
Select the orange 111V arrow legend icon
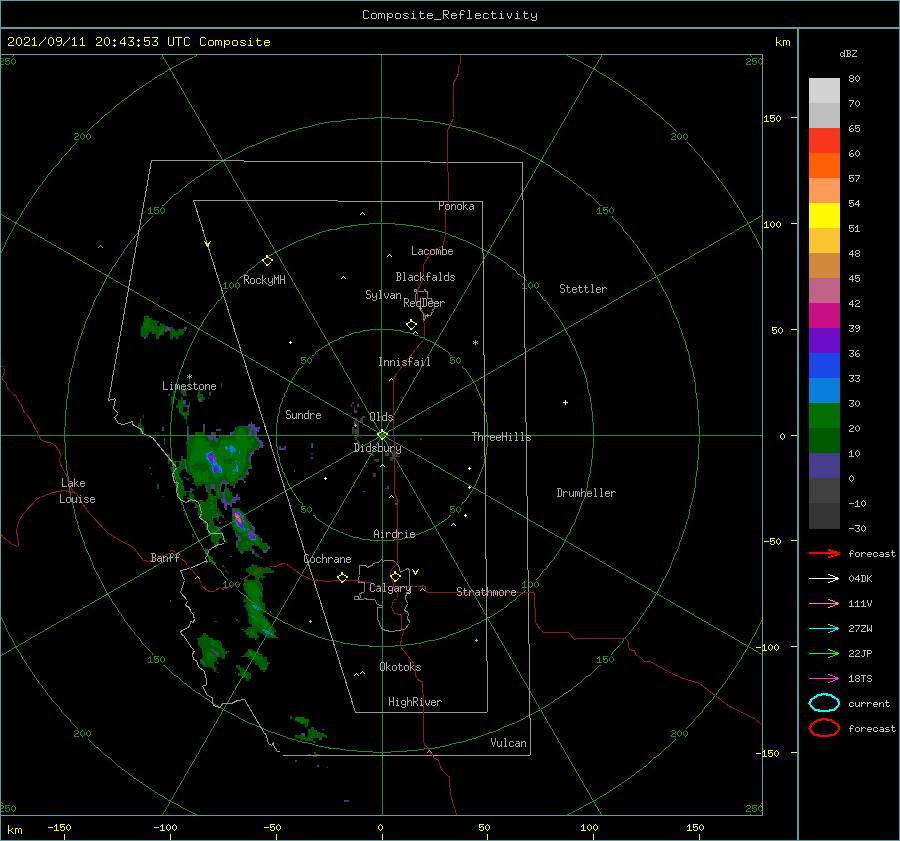pyautogui.click(x=824, y=603)
